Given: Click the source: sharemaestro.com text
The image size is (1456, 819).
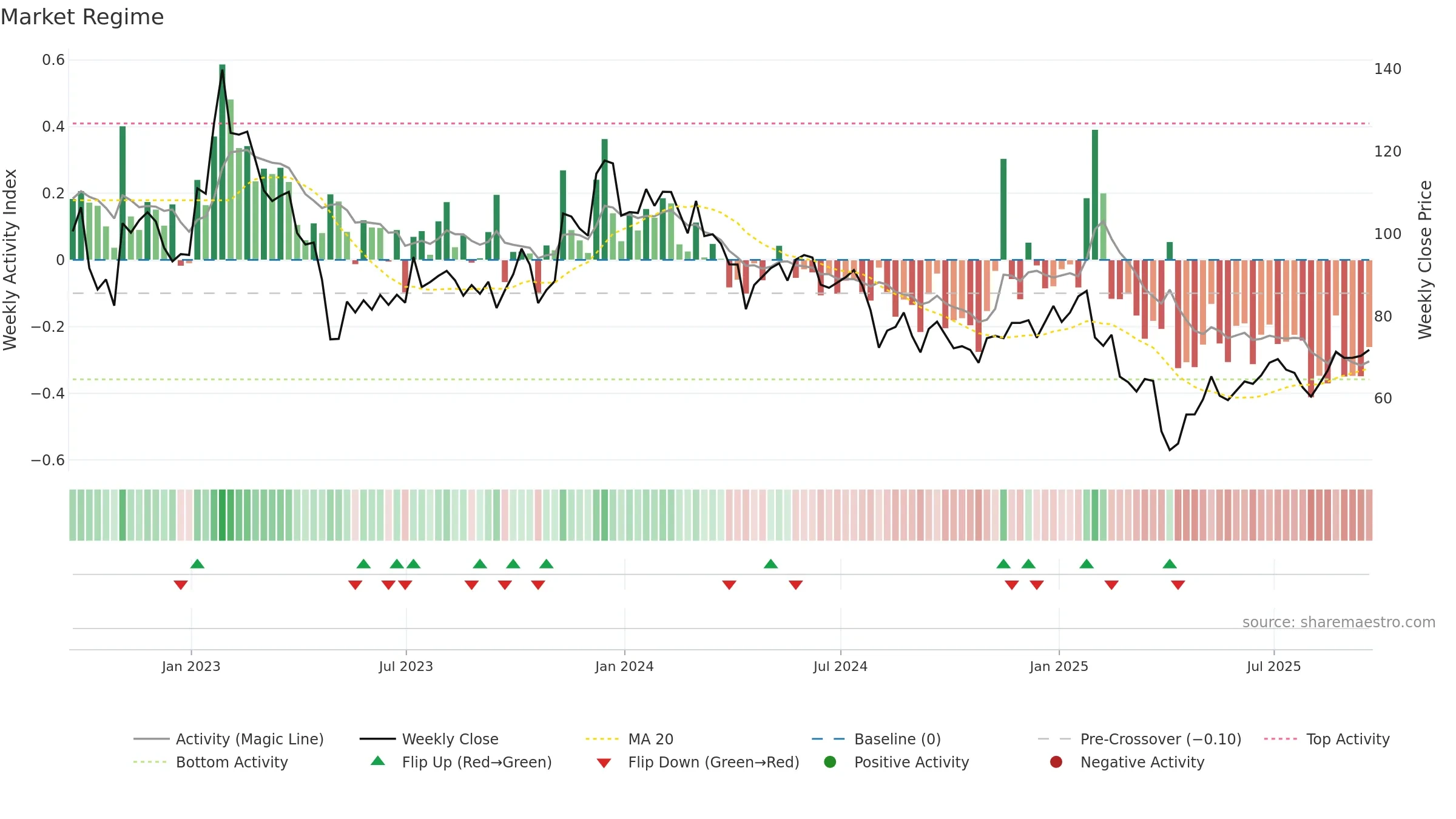Looking at the screenshot, I should [1338, 622].
